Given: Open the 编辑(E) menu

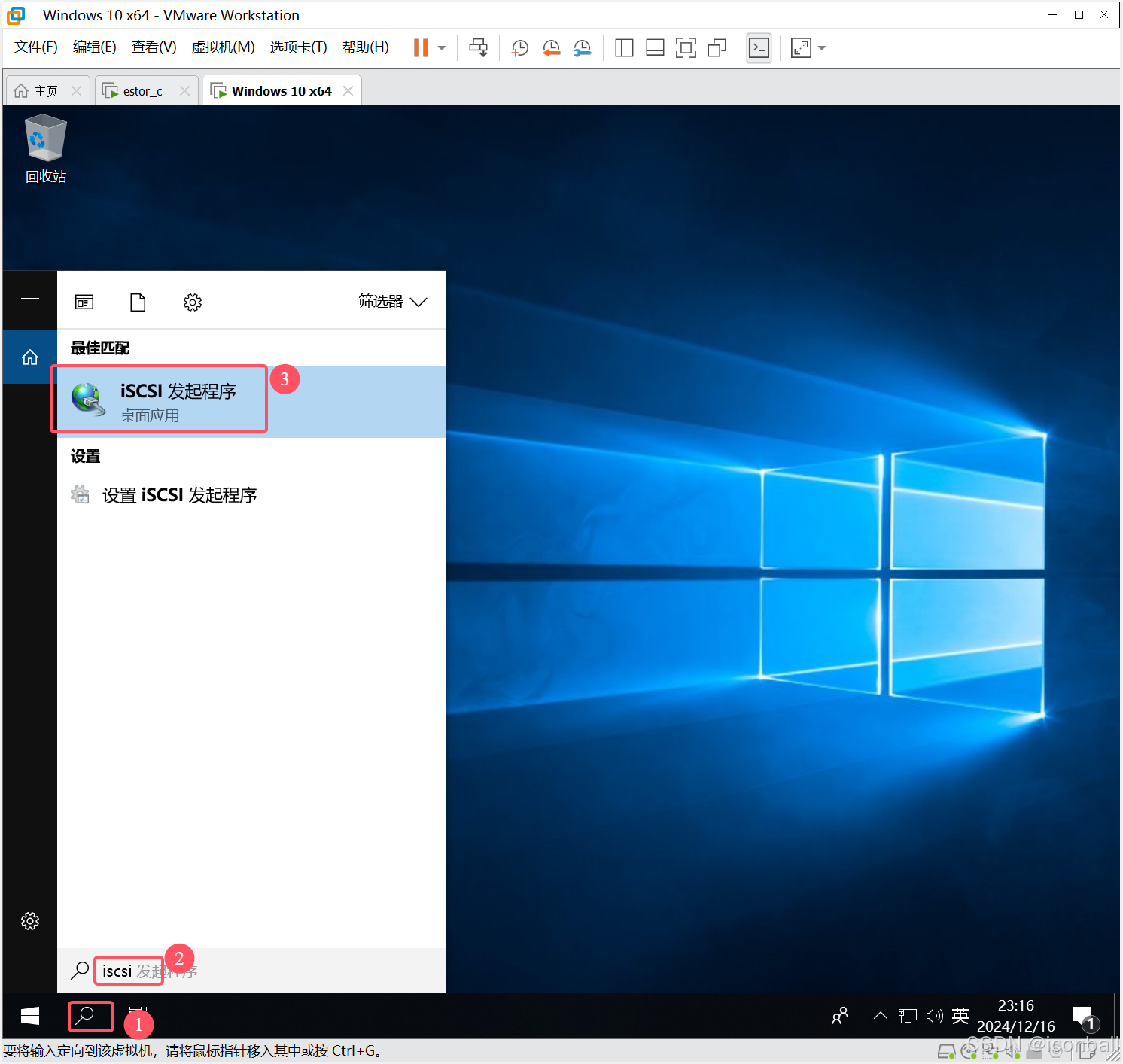Looking at the screenshot, I should (95, 47).
